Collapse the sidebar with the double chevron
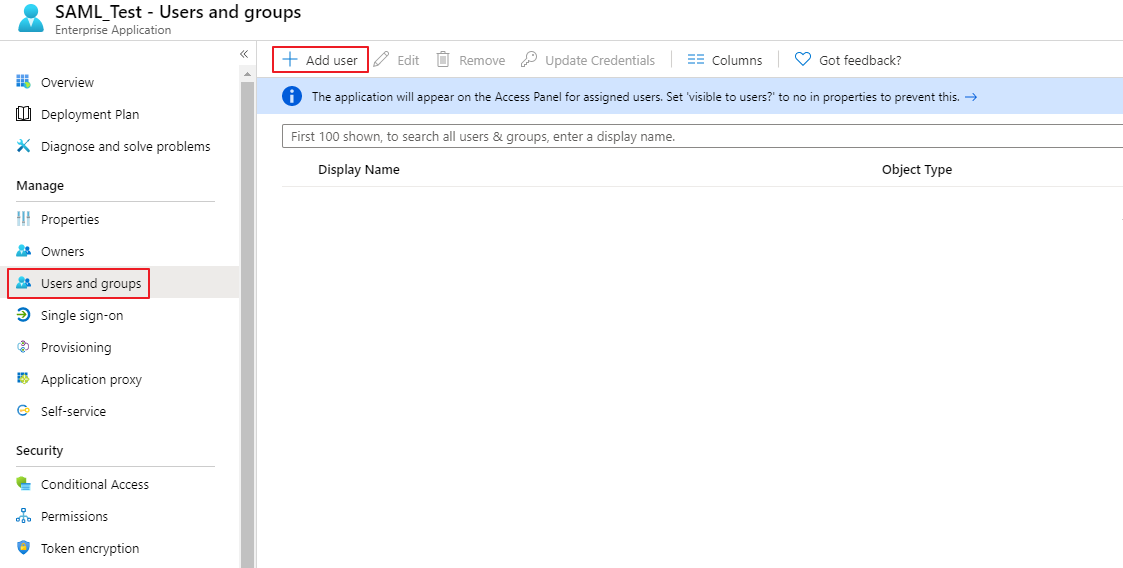Screen dimensions: 1123x568 pyautogui.click(x=244, y=54)
